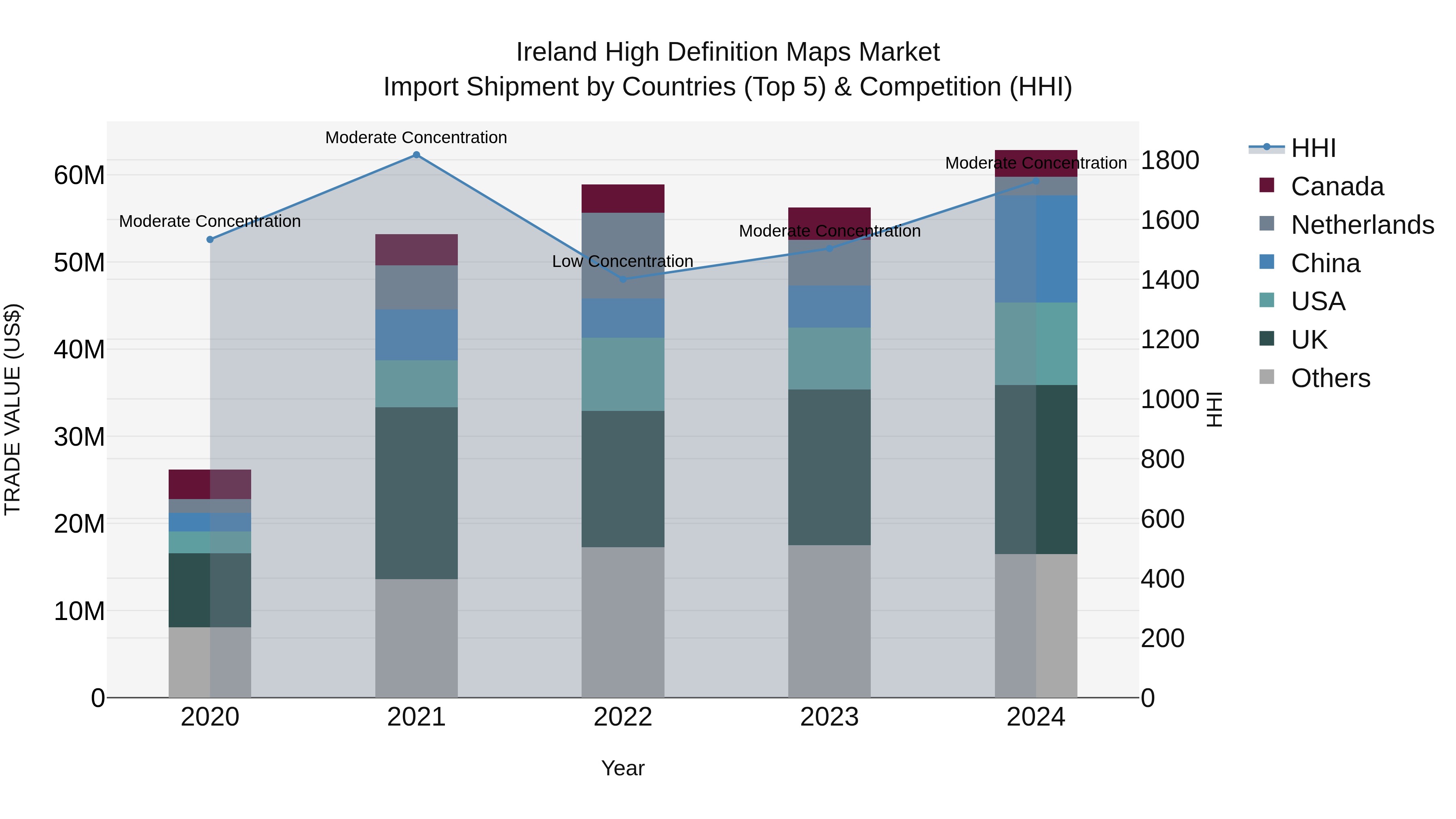Click the HHI line marker for 2023
1456x819 pixels.
click(x=830, y=248)
